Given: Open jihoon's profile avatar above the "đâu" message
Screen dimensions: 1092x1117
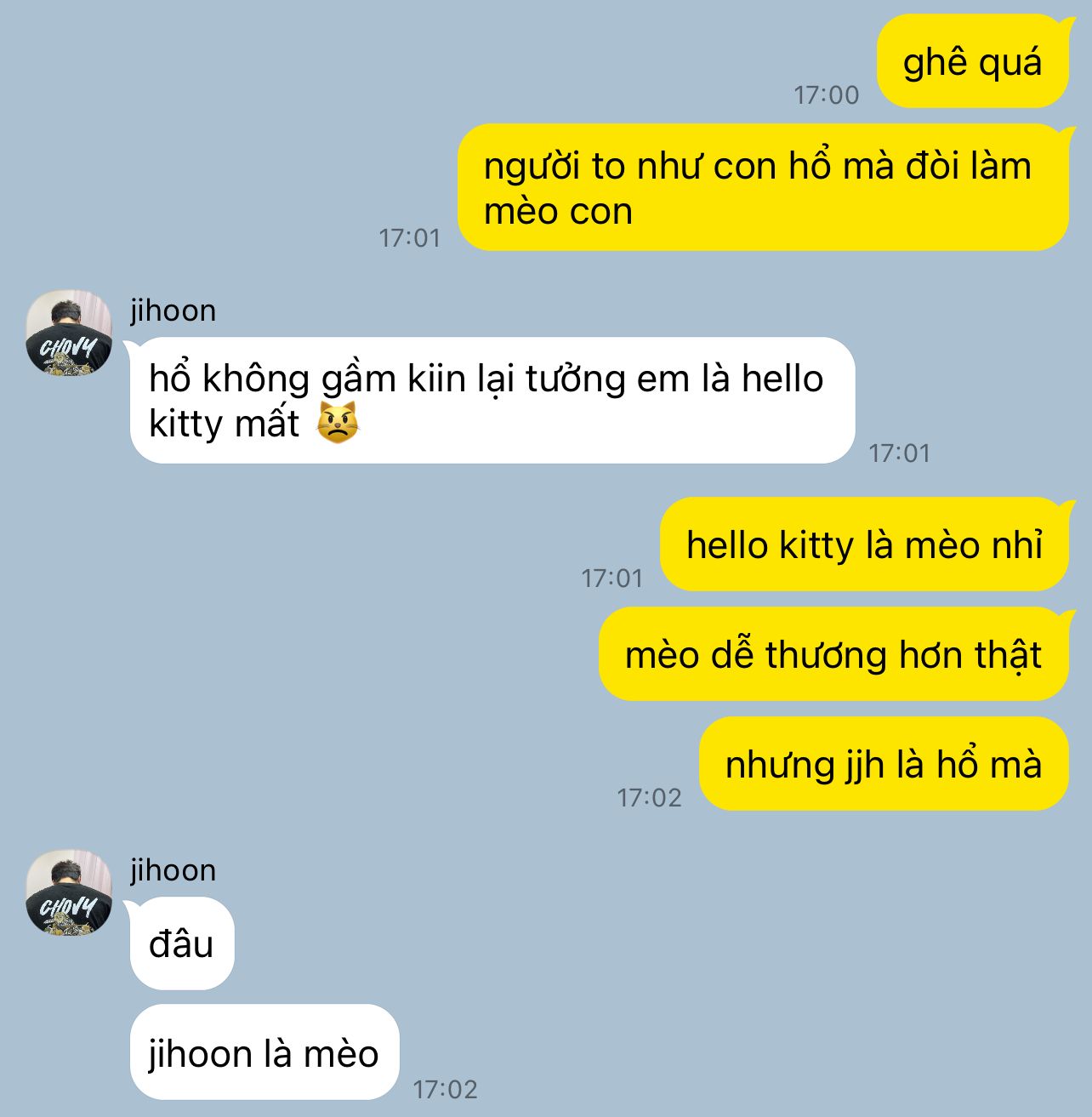Looking at the screenshot, I should pos(69,892).
